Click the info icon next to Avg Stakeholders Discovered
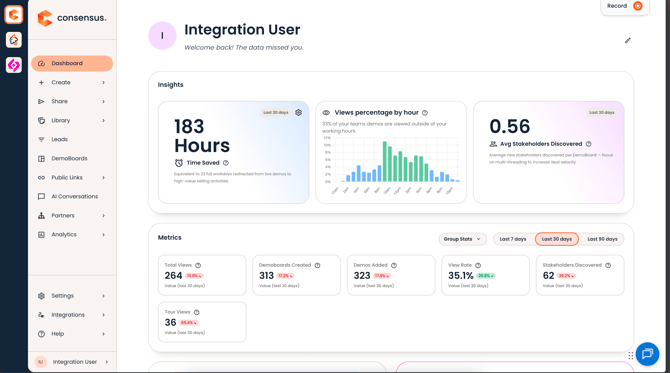The width and height of the screenshot is (670, 373). [x=588, y=144]
